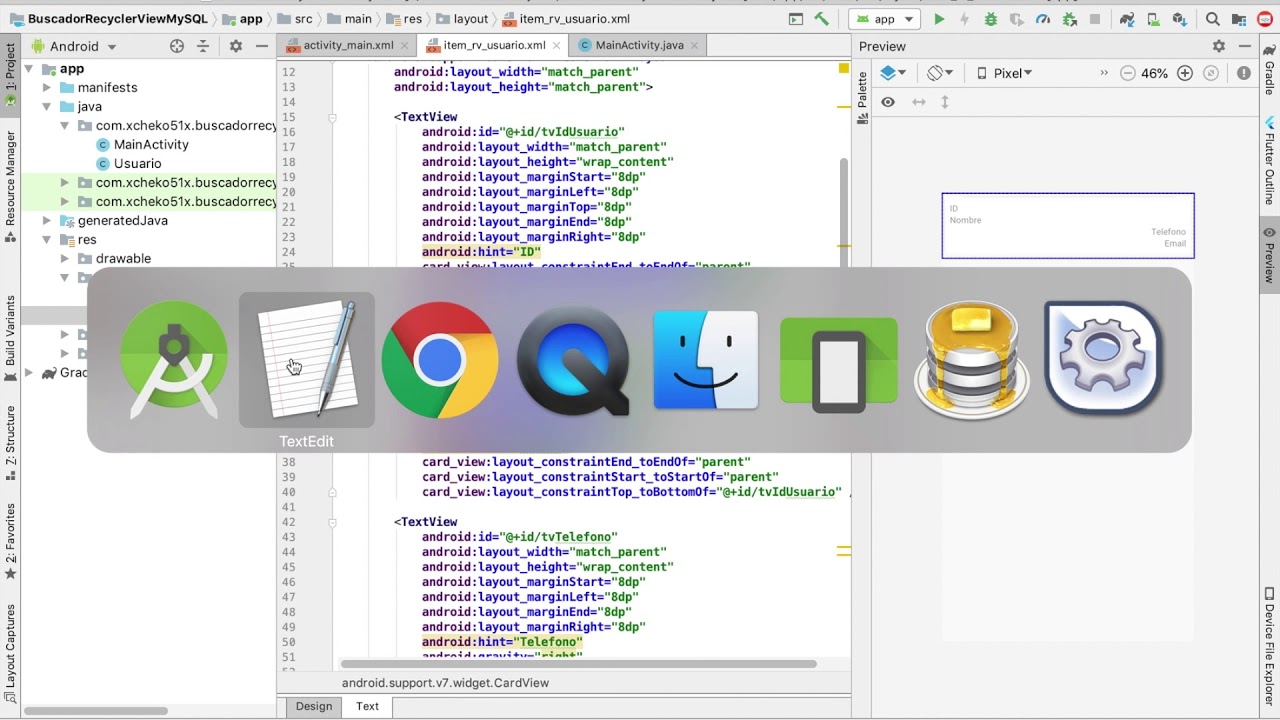
Task: Open the Usuario class in the tree
Action: 137,164
